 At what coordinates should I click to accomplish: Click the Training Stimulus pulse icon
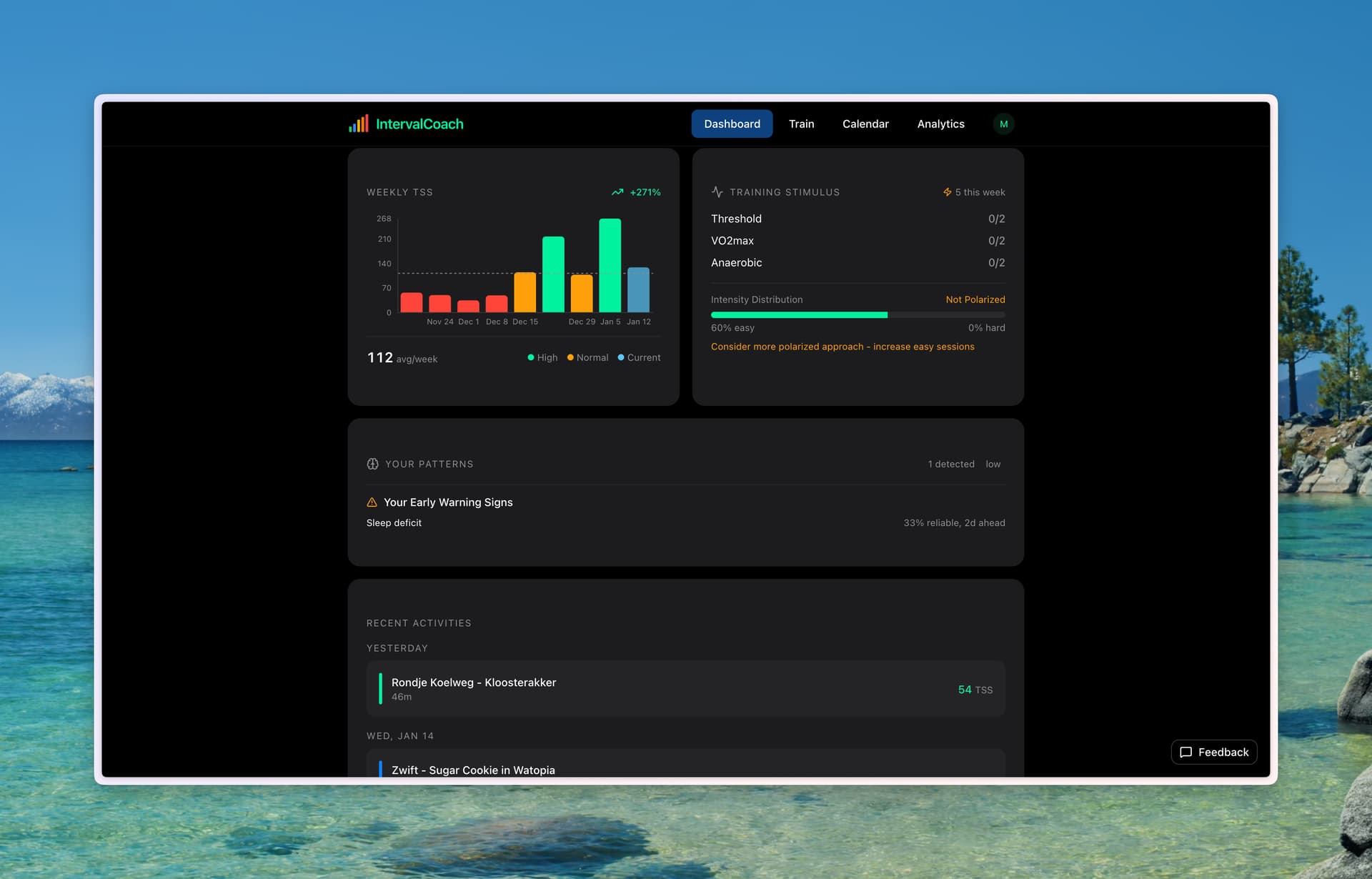(717, 192)
